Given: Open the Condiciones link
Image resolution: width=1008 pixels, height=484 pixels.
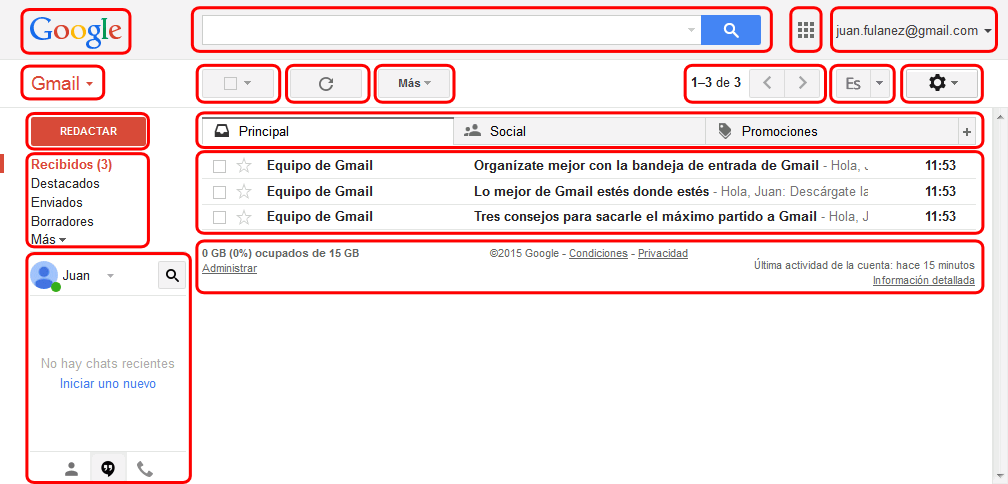Looking at the screenshot, I should pos(598,253).
